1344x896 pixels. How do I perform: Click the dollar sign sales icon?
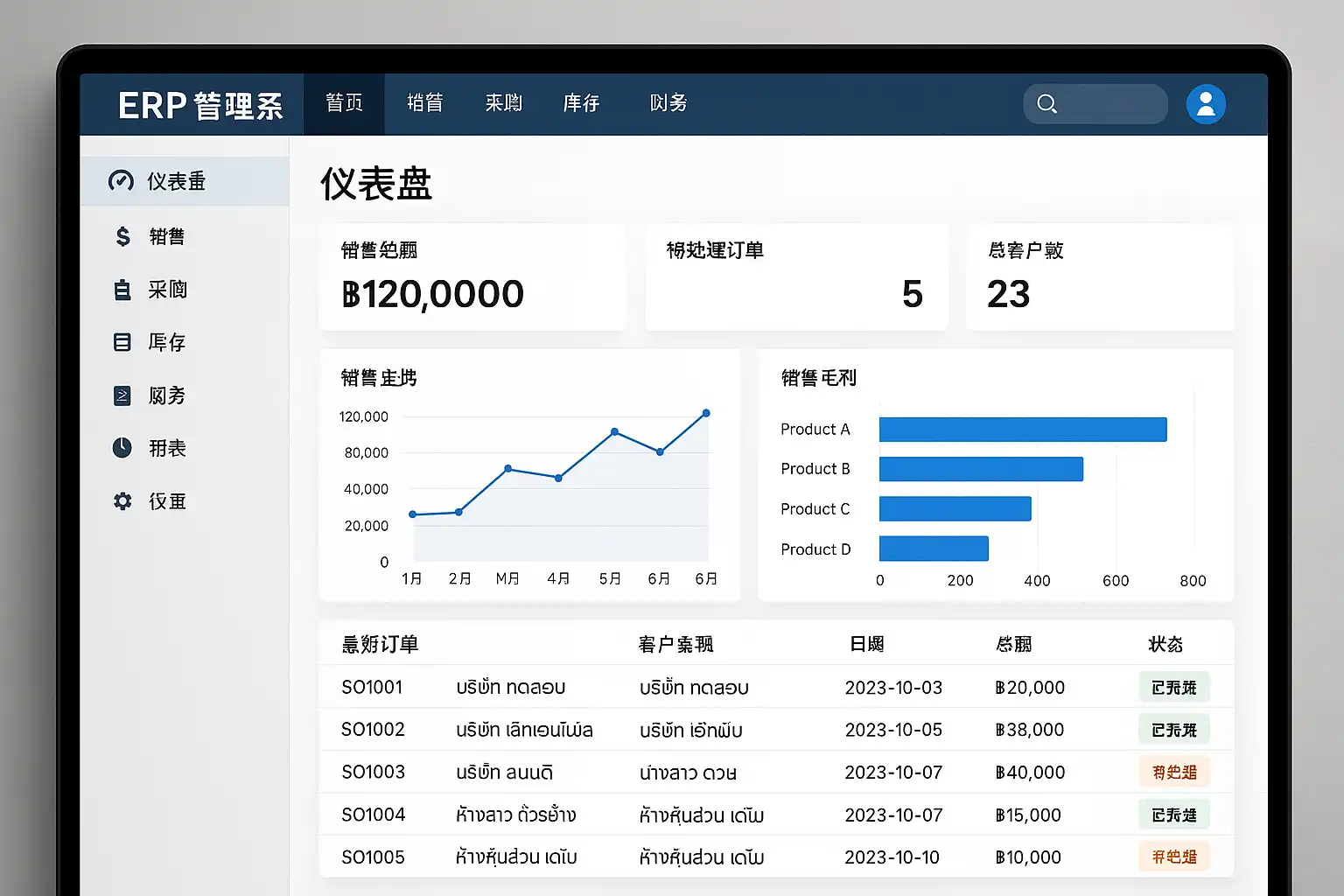(x=122, y=236)
